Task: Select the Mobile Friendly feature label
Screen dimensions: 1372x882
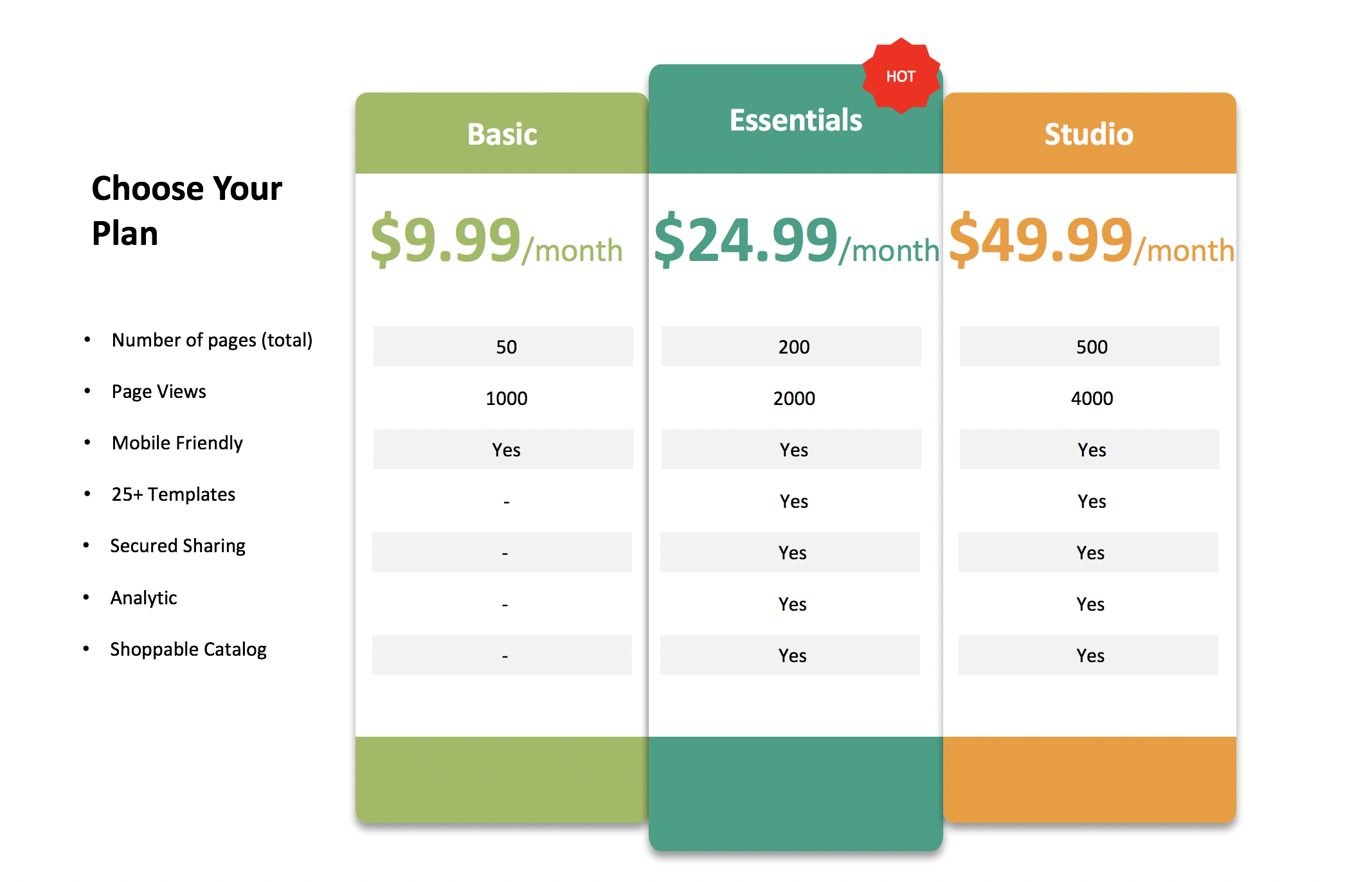Action: tap(177, 443)
